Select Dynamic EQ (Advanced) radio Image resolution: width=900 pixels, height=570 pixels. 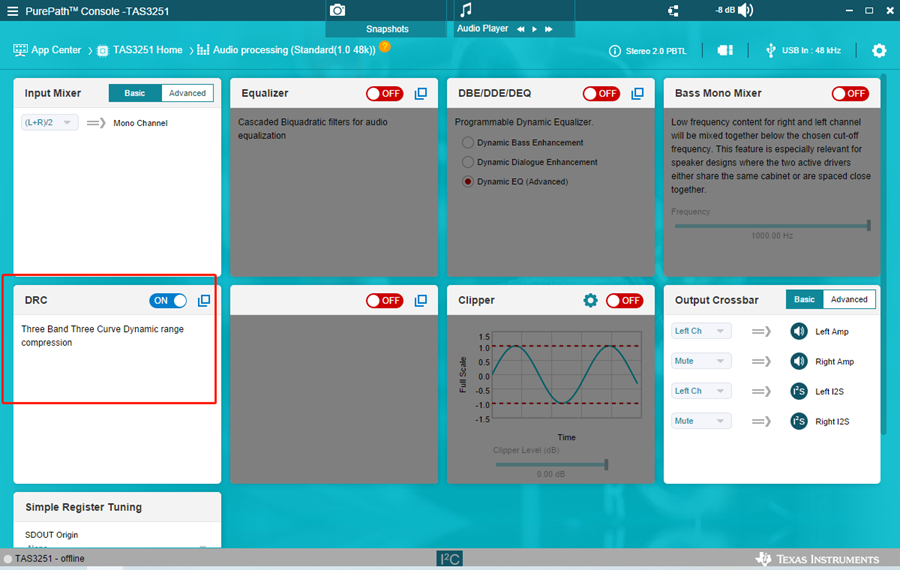(468, 181)
